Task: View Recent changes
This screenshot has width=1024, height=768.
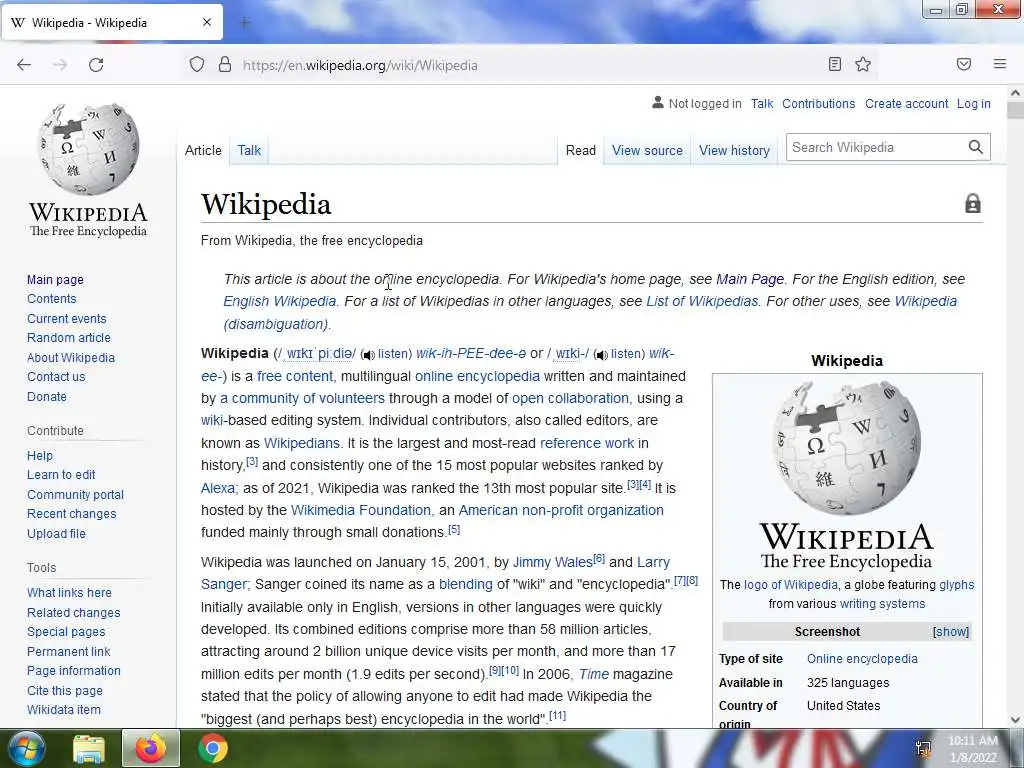Action: pyautogui.click(x=71, y=513)
